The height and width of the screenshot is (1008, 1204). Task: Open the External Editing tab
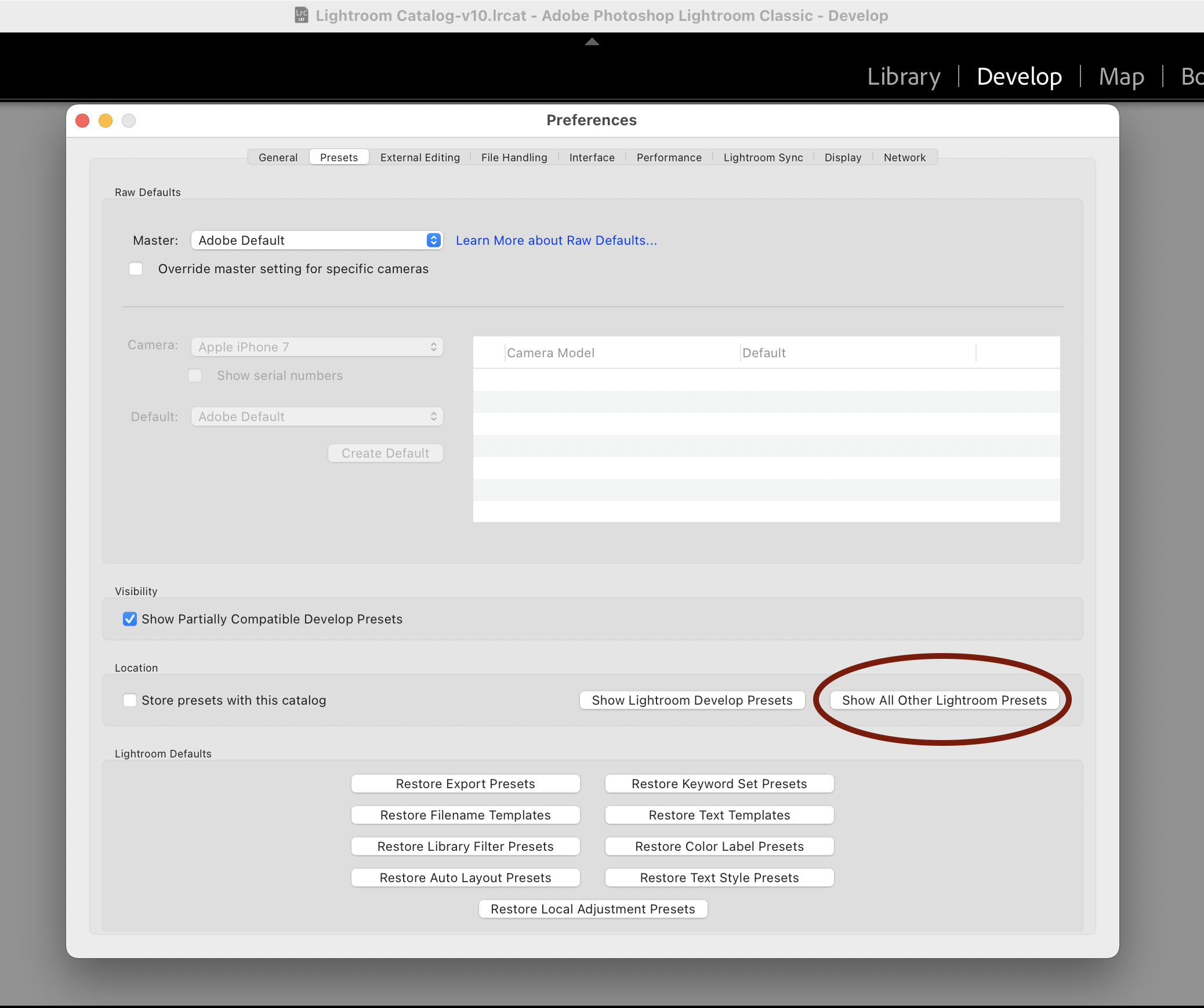pos(420,157)
